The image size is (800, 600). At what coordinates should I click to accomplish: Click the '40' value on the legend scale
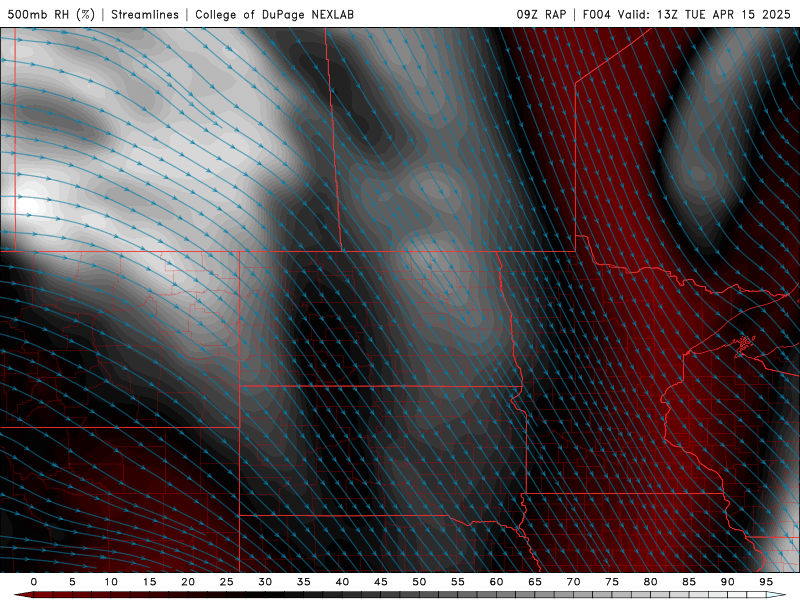point(342,582)
